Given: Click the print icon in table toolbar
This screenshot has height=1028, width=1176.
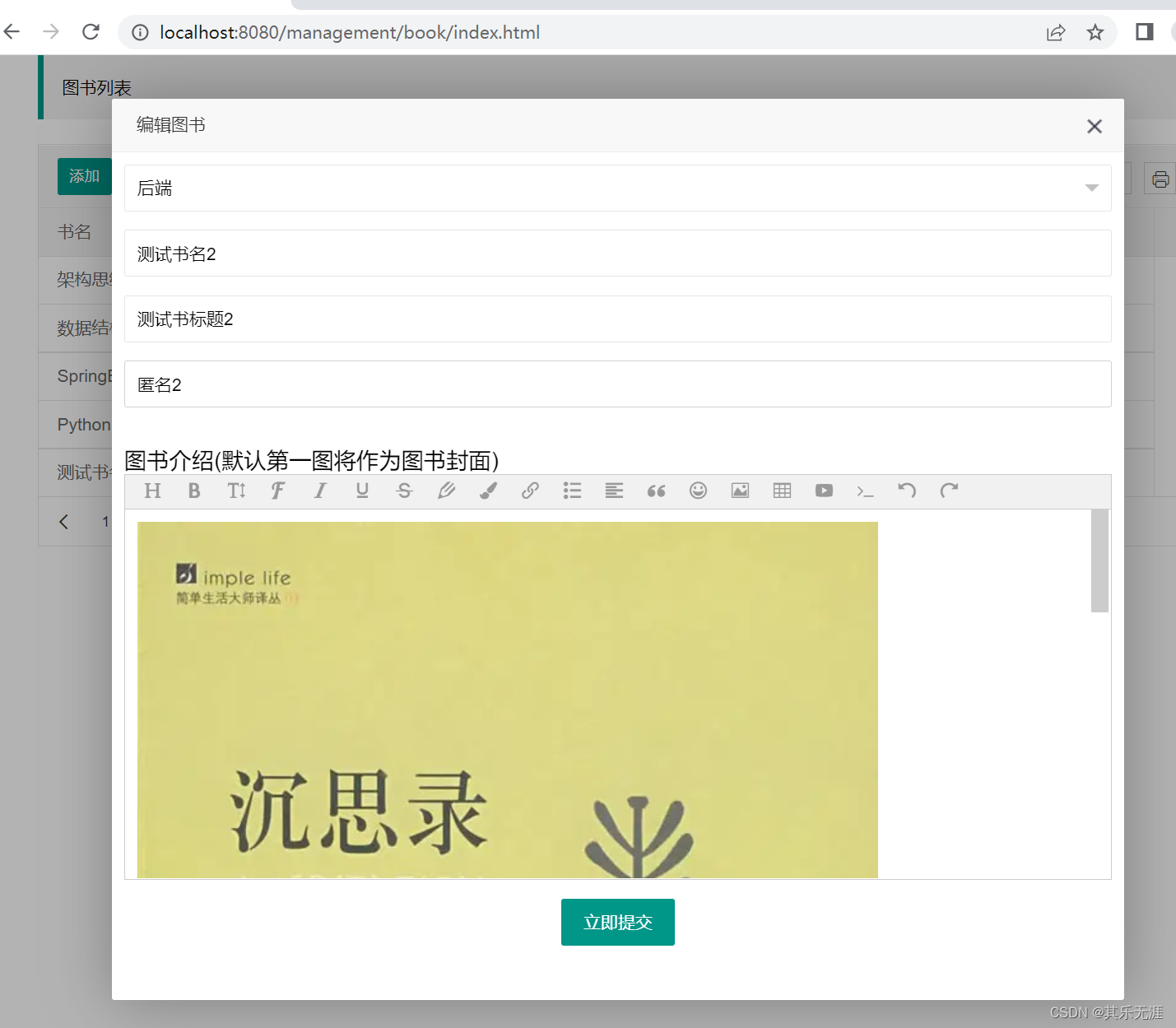Looking at the screenshot, I should [1160, 179].
